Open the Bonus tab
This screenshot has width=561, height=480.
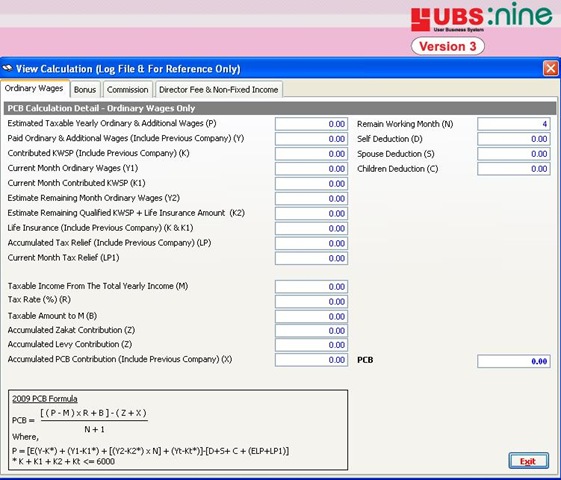pyautogui.click(x=85, y=90)
